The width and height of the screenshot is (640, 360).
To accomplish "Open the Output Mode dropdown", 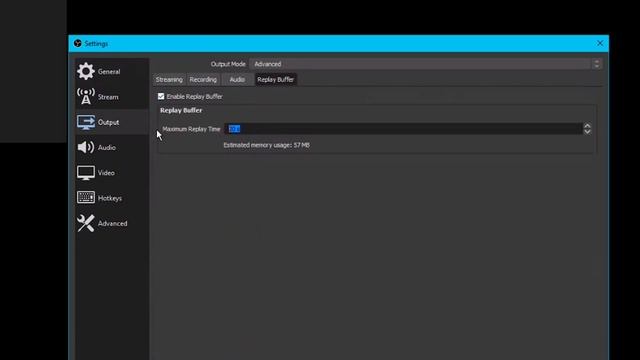I will [426, 64].
